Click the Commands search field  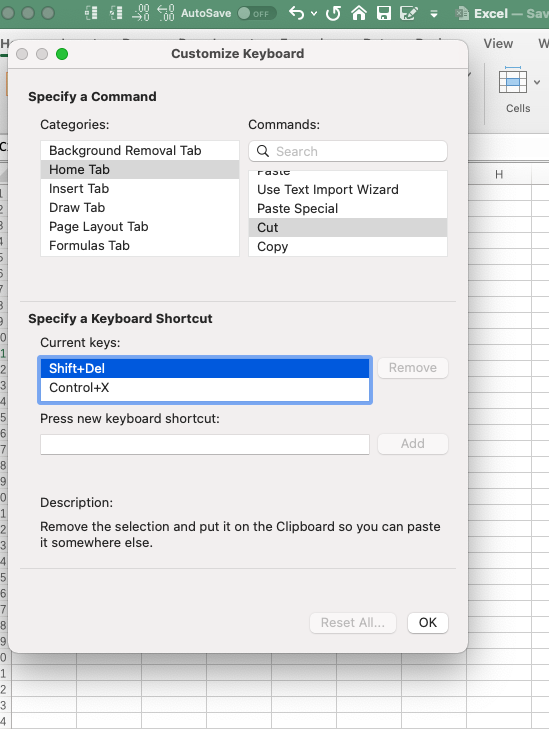click(348, 151)
